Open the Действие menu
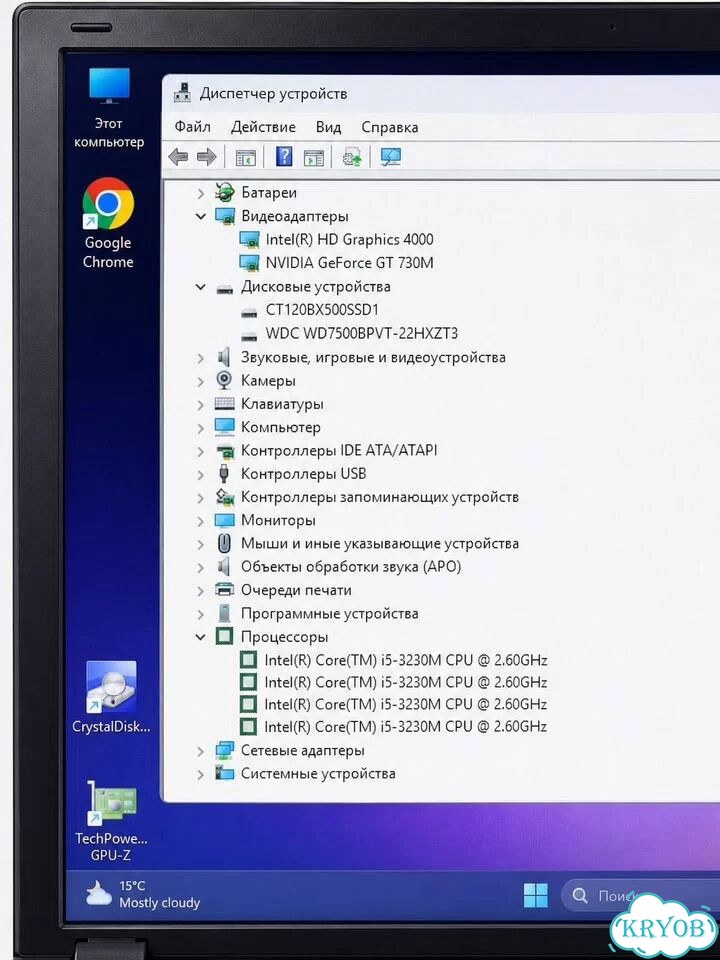Viewport: 720px width, 960px height. click(x=263, y=127)
